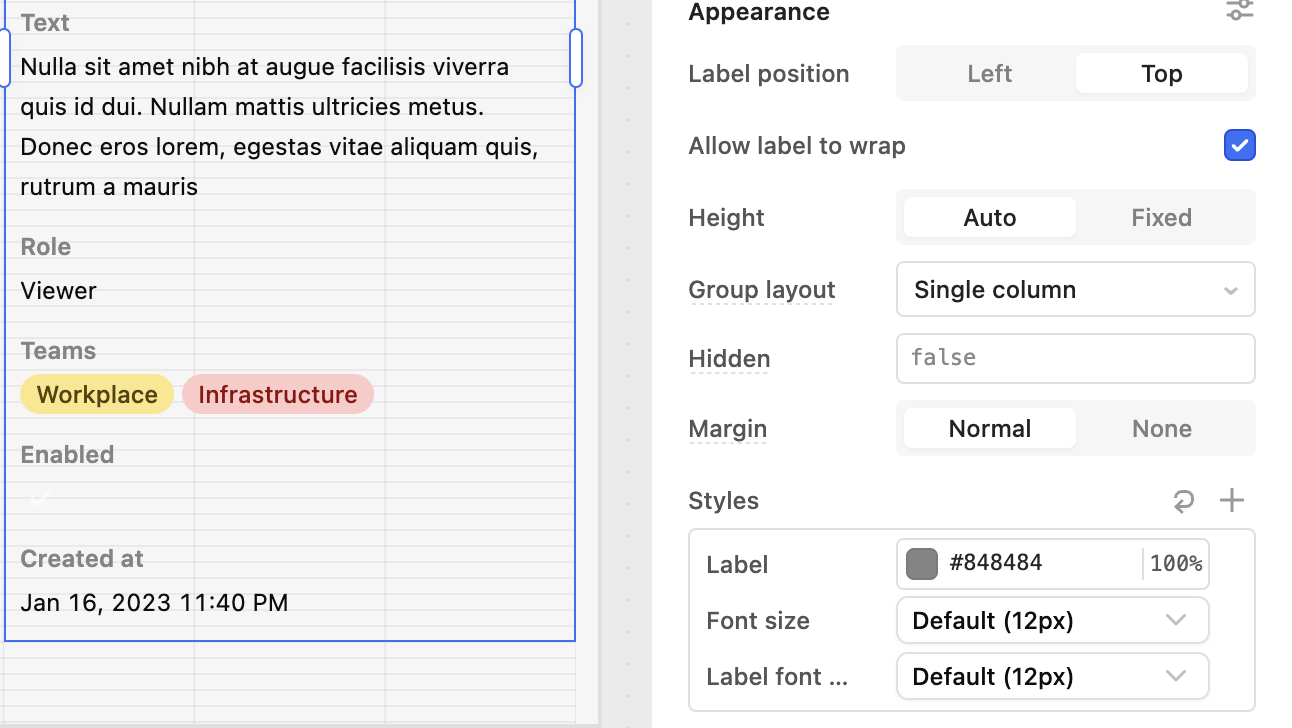This screenshot has width=1292, height=728.
Task: Reset styles using the revert arrow icon
Action: (1184, 501)
